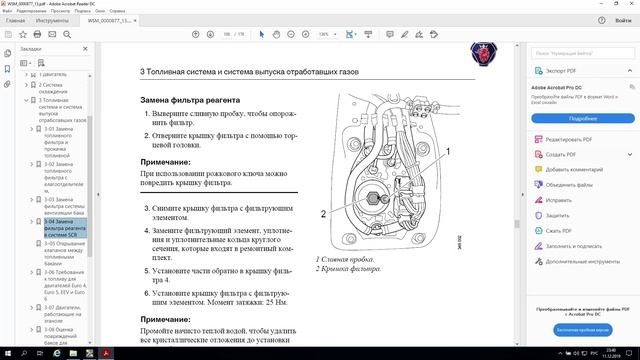
Task: Click the scrolling mode toolbar icon
Action: 368,35
